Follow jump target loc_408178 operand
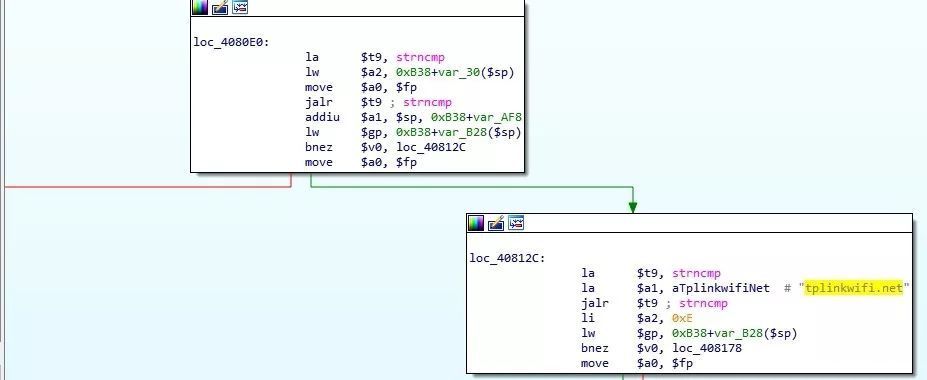 pos(707,348)
